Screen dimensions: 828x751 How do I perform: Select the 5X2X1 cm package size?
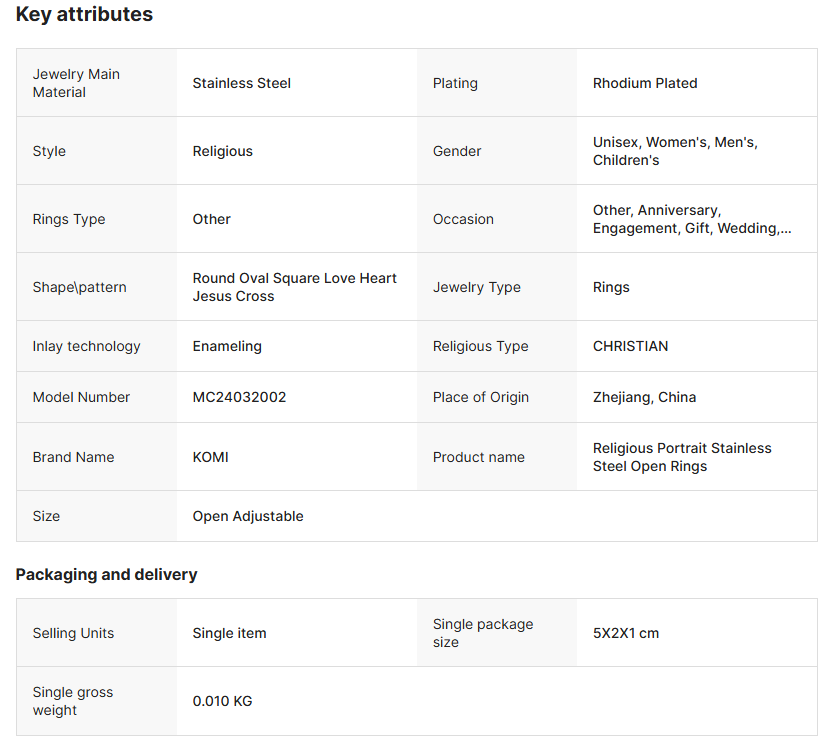(x=626, y=633)
